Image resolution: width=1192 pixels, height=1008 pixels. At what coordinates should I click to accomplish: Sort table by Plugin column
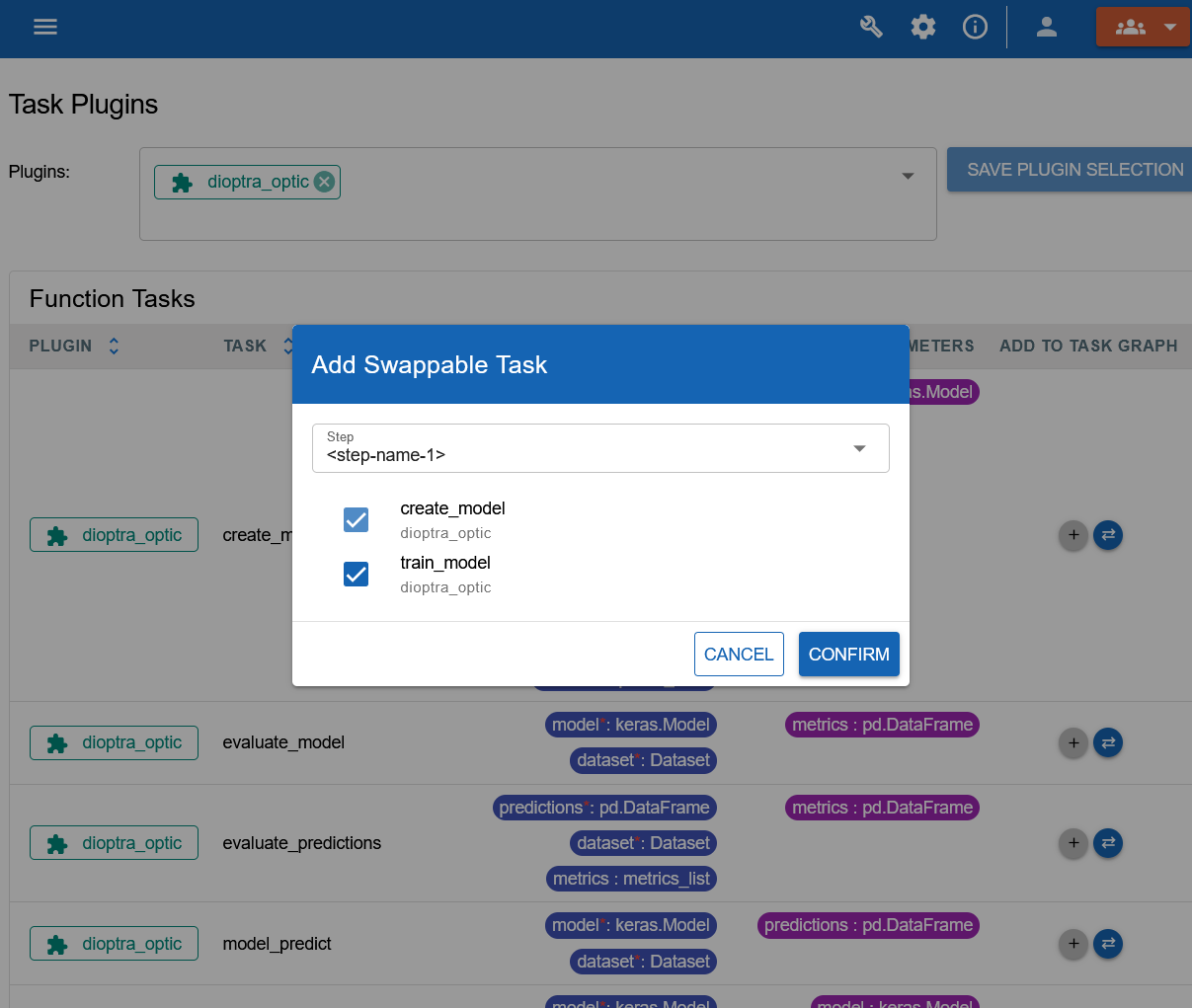[x=114, y=346]
